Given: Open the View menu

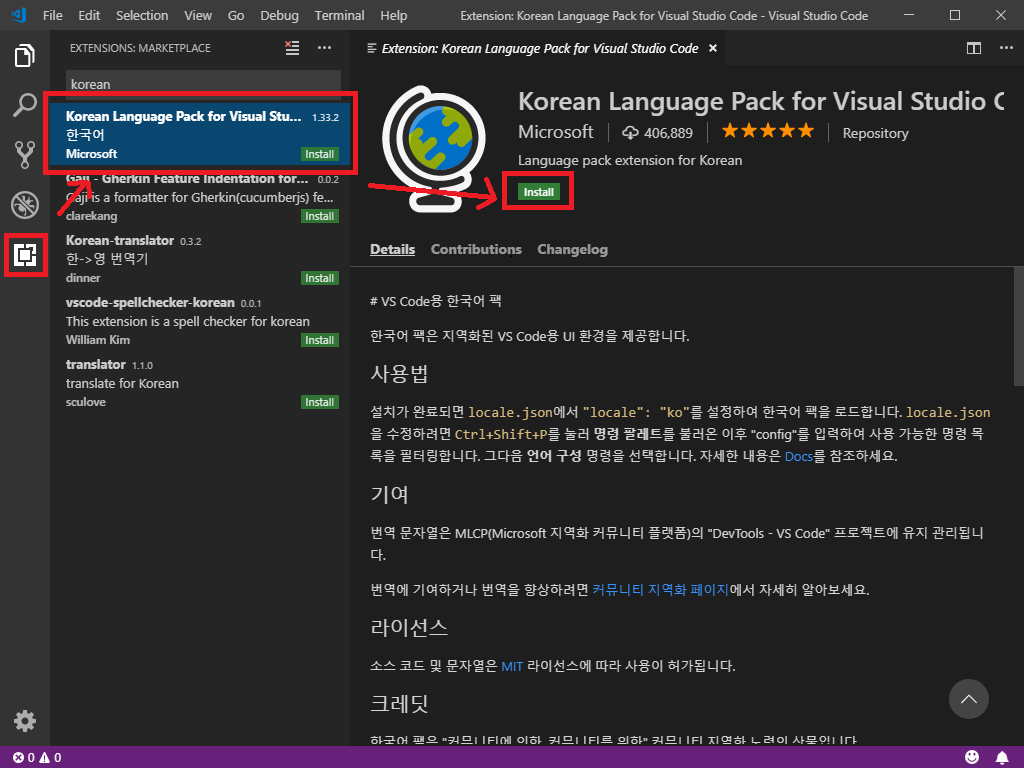Looking at the screenshot, I should [197, 15].
